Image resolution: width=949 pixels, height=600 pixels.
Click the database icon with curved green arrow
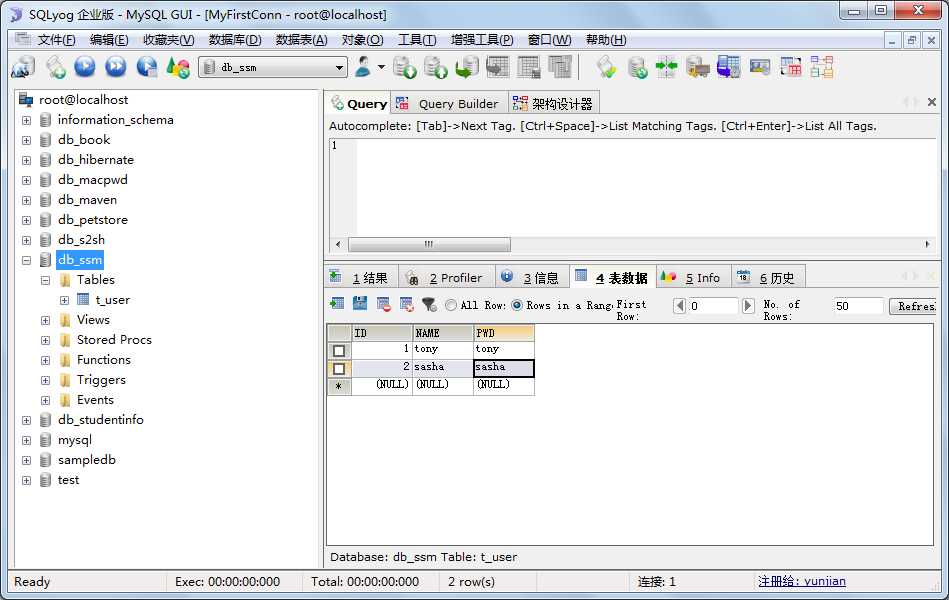click(x=467, y=67)
